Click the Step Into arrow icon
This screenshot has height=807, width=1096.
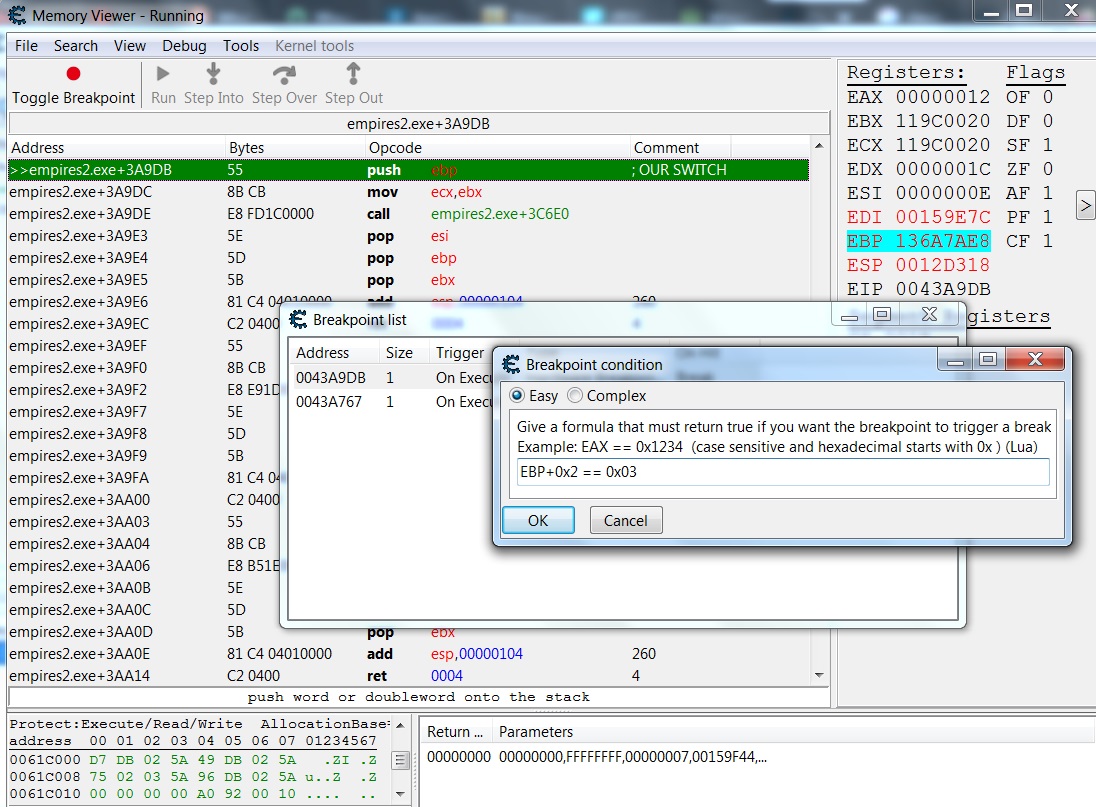pyautogui.click(x=213, y=74)
